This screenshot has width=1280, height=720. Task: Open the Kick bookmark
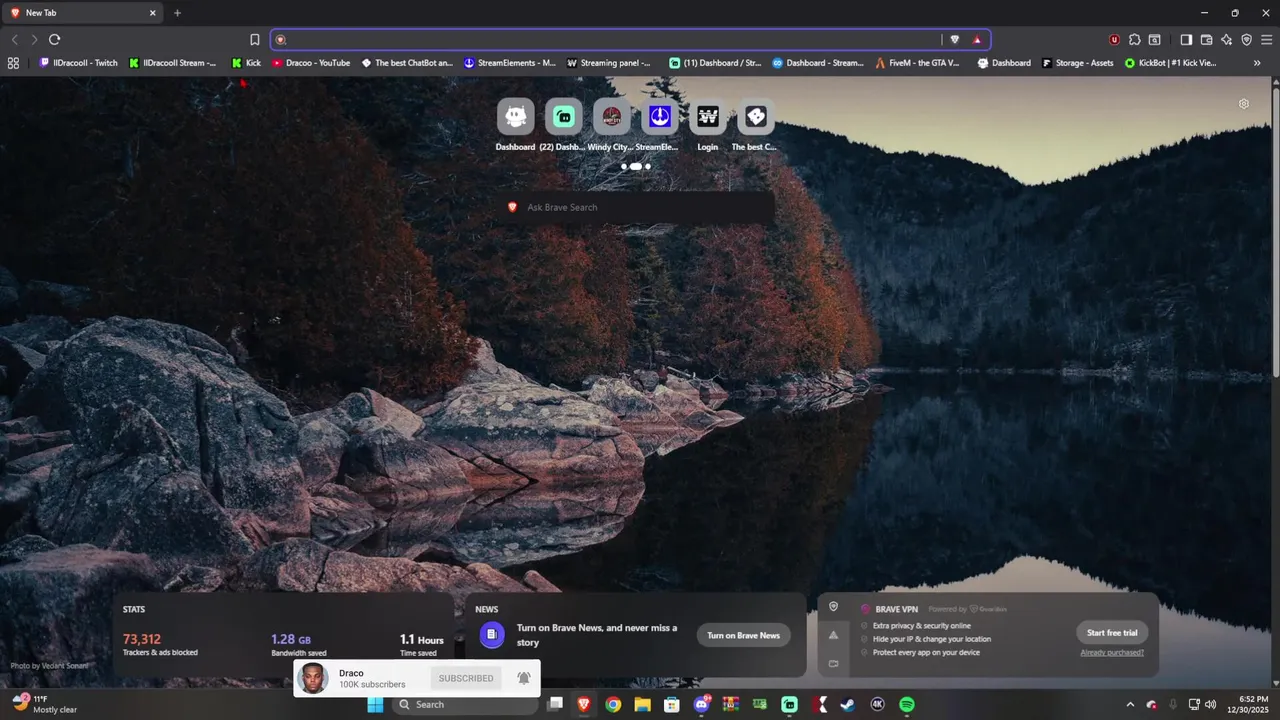click(x=246, y=62)
